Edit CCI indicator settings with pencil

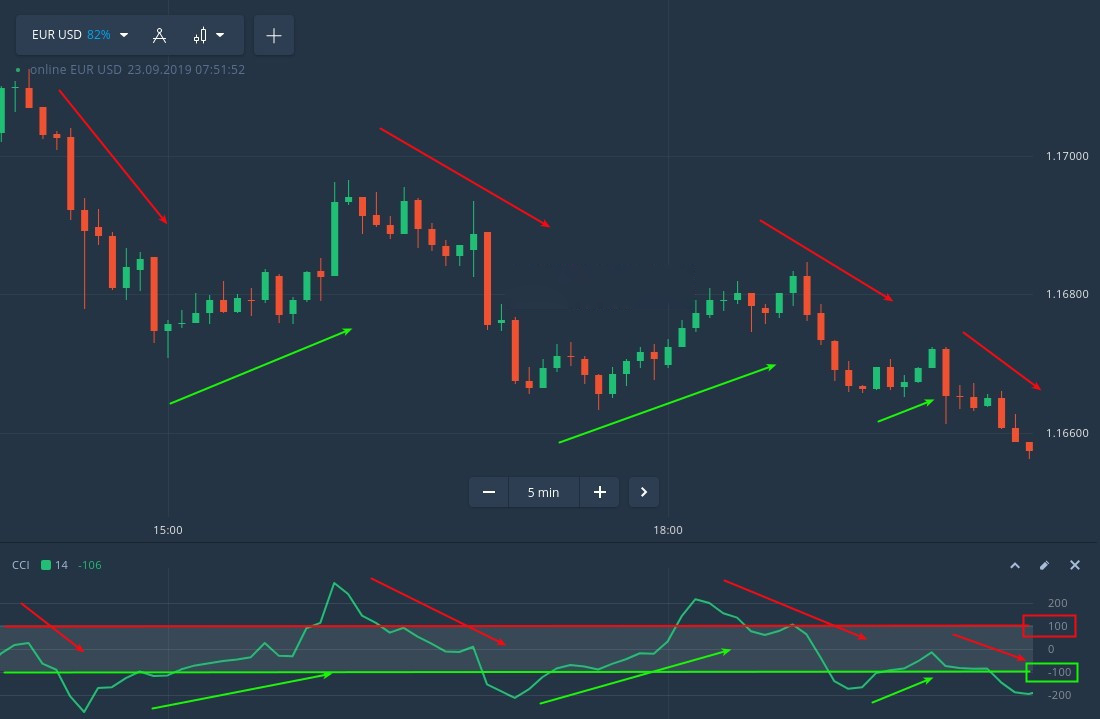coord(1045,565)
